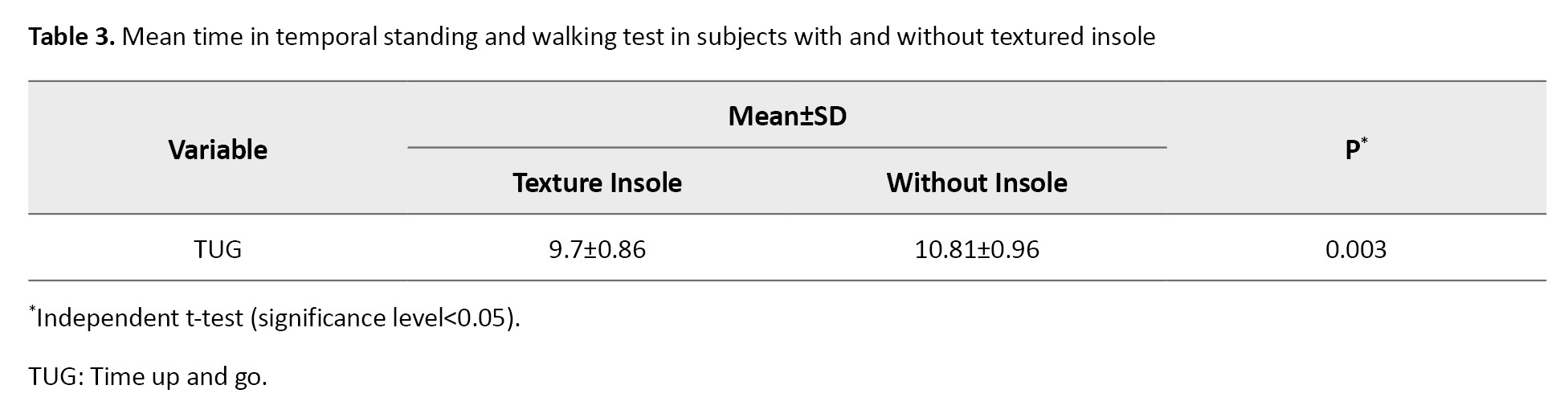Click the superscript asterisk beside P

[1364, 141]
